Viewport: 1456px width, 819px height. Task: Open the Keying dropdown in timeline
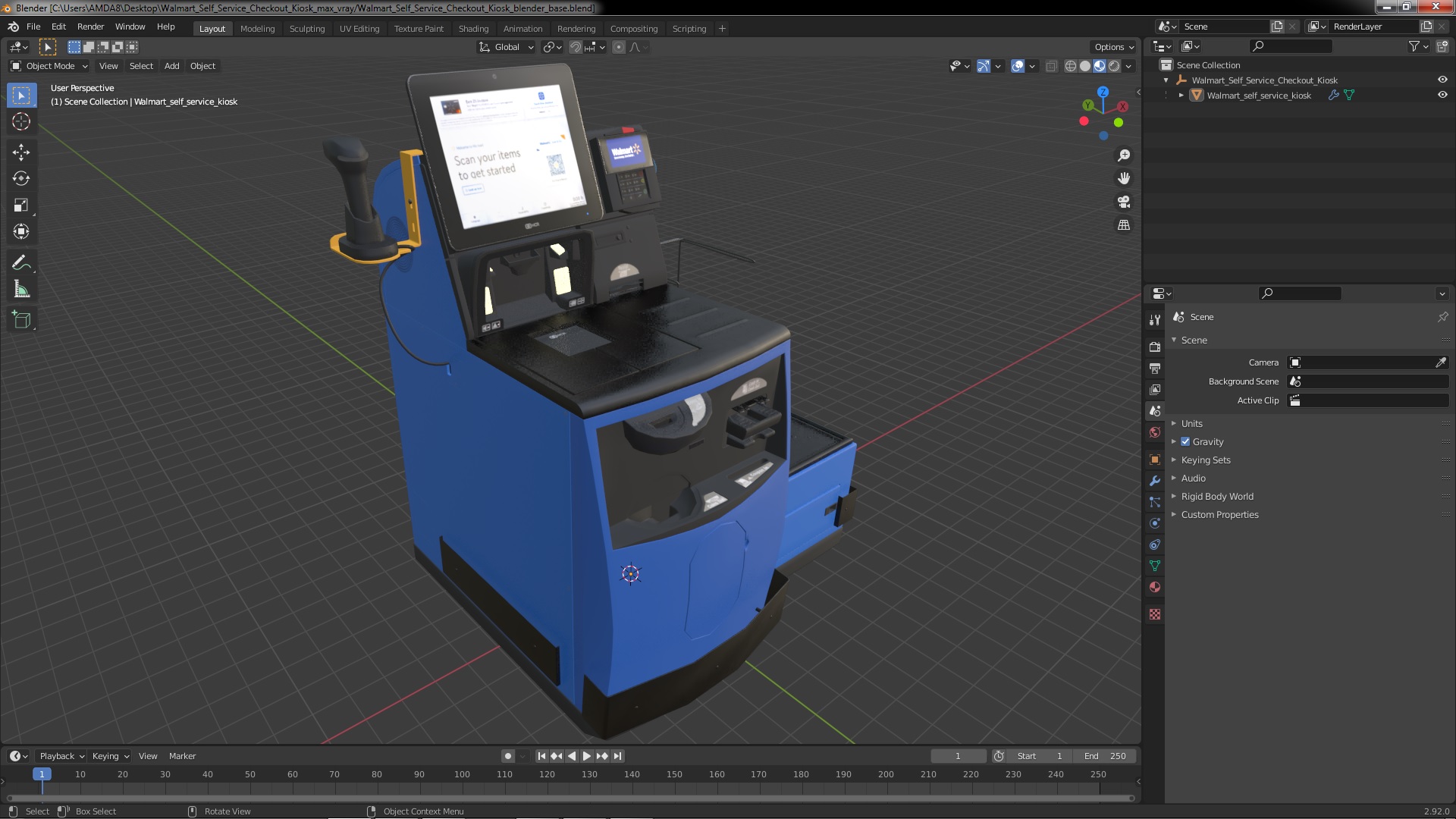point(111,756)
